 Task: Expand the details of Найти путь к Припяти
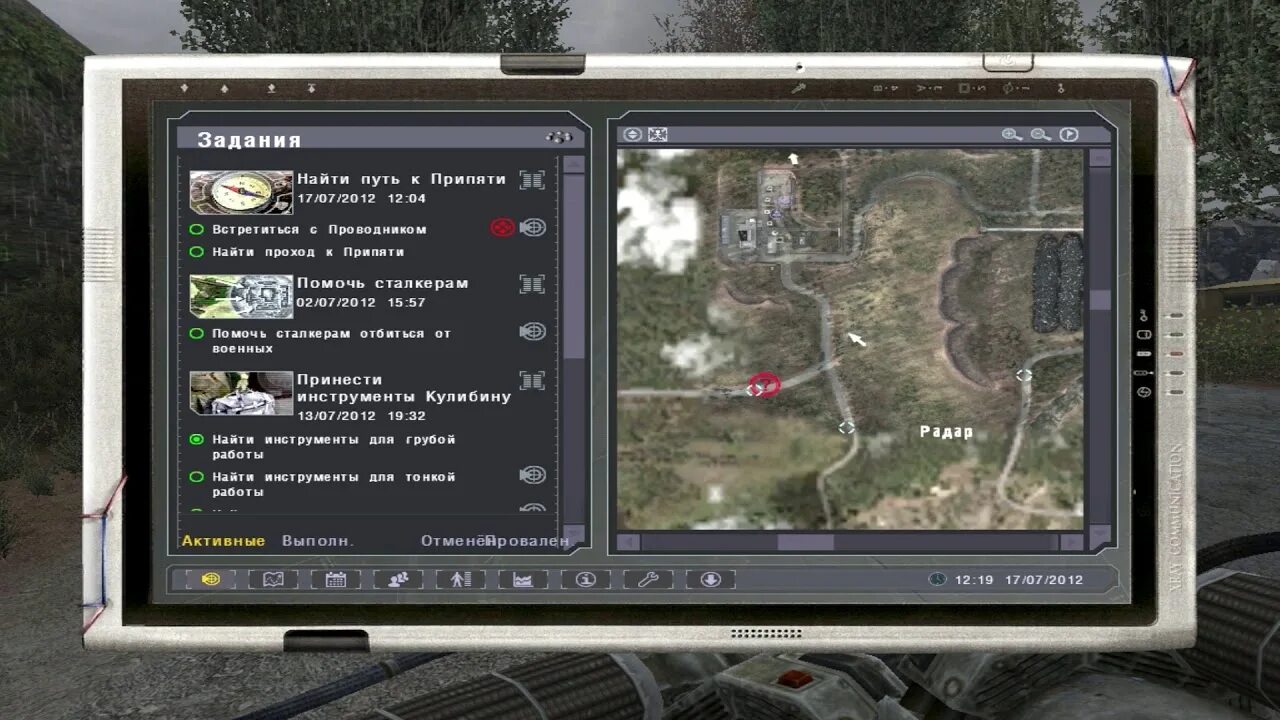point(532,180)
